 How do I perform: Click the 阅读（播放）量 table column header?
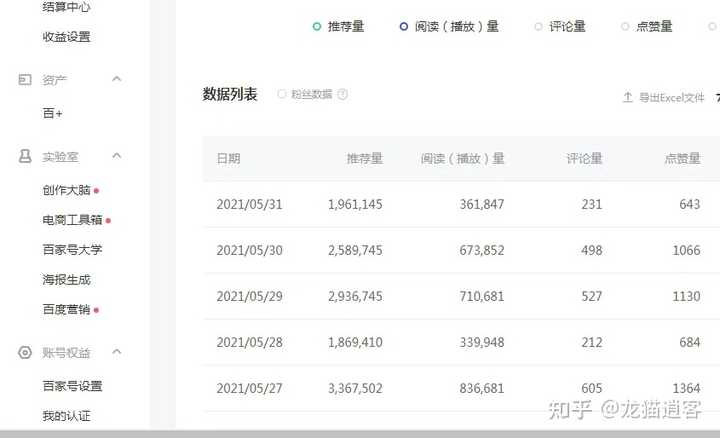coord(462,158)
